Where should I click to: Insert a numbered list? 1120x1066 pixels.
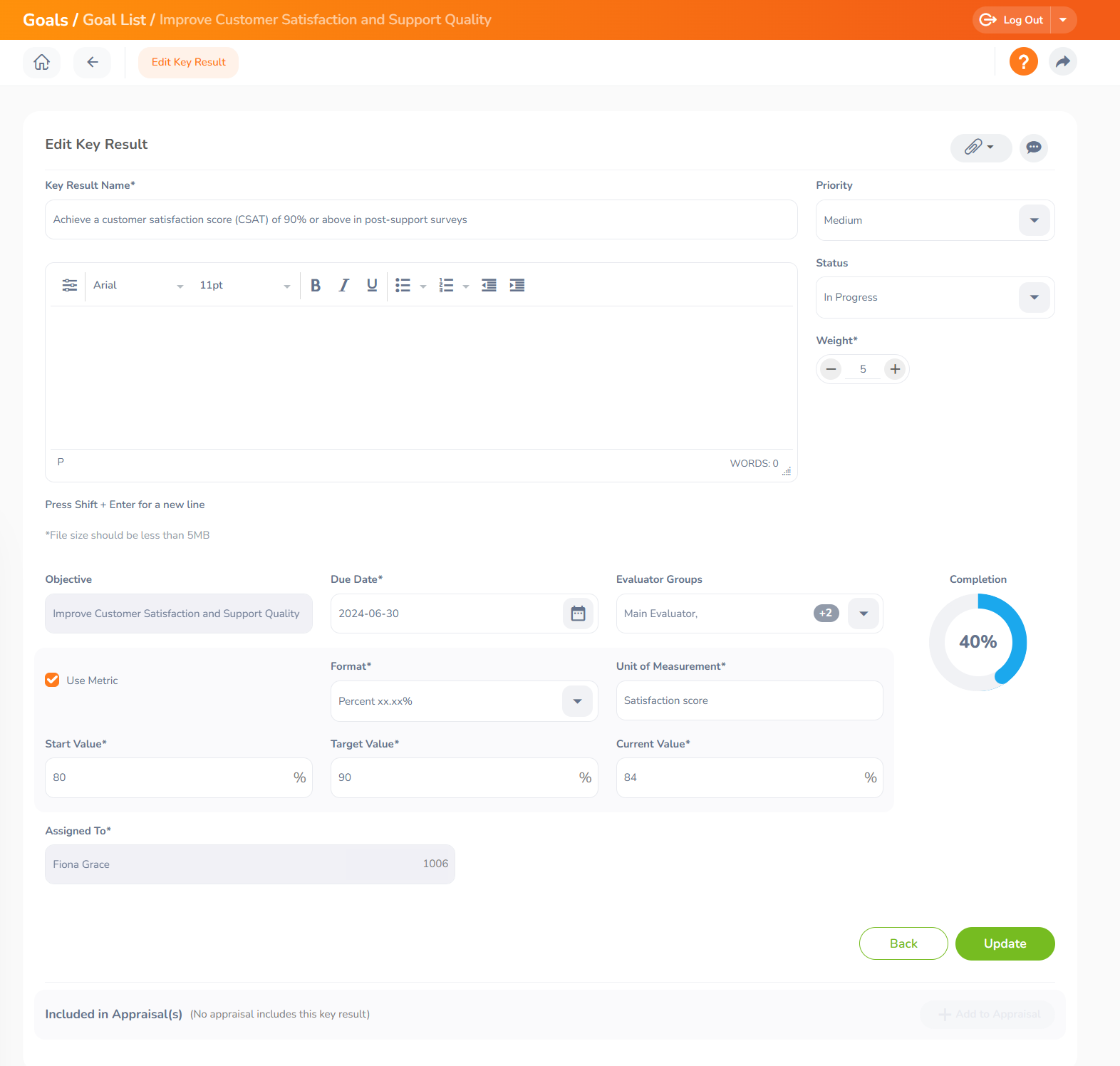446,285
